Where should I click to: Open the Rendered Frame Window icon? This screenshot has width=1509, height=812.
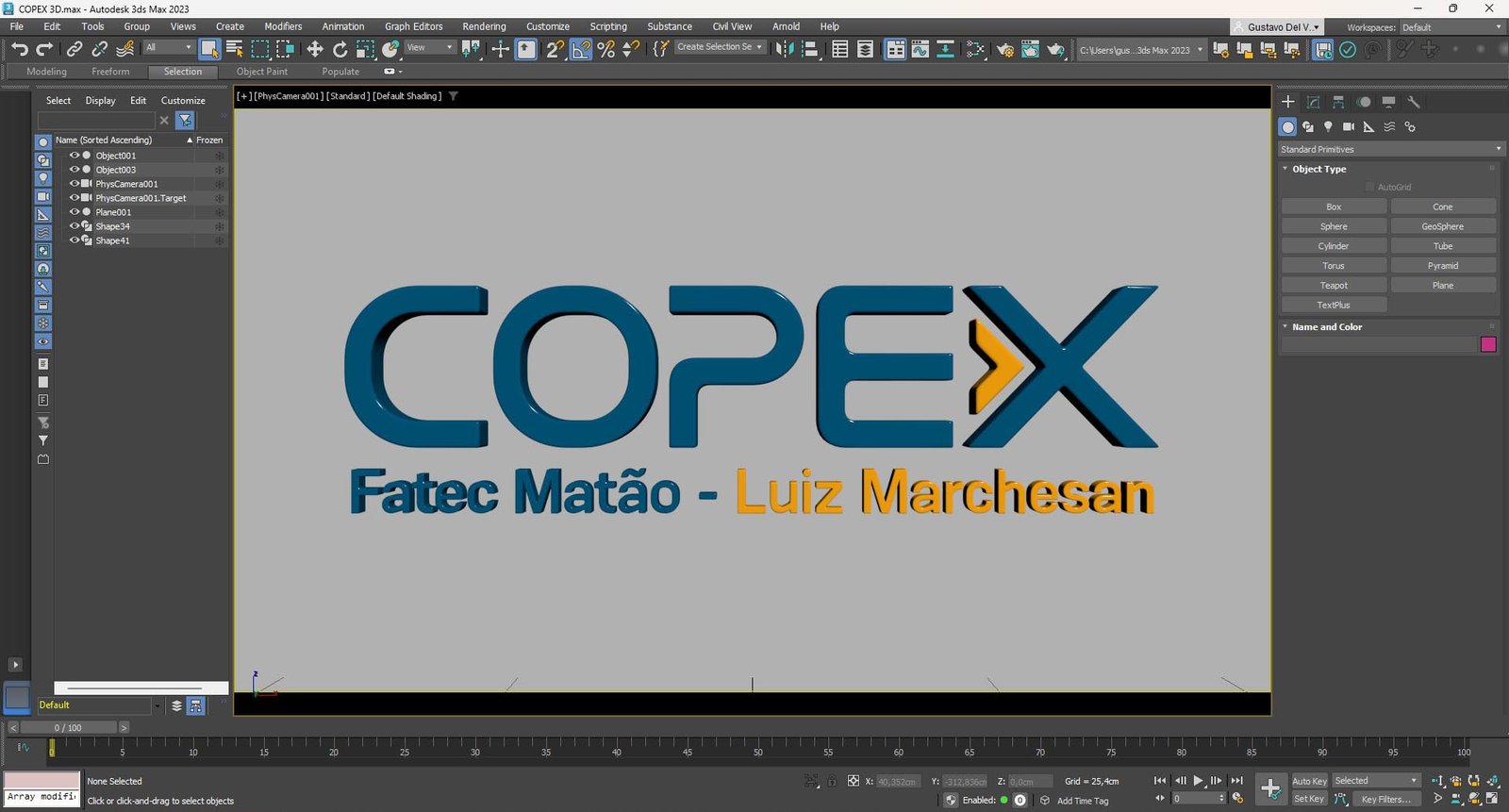[x=1030, y=48]
